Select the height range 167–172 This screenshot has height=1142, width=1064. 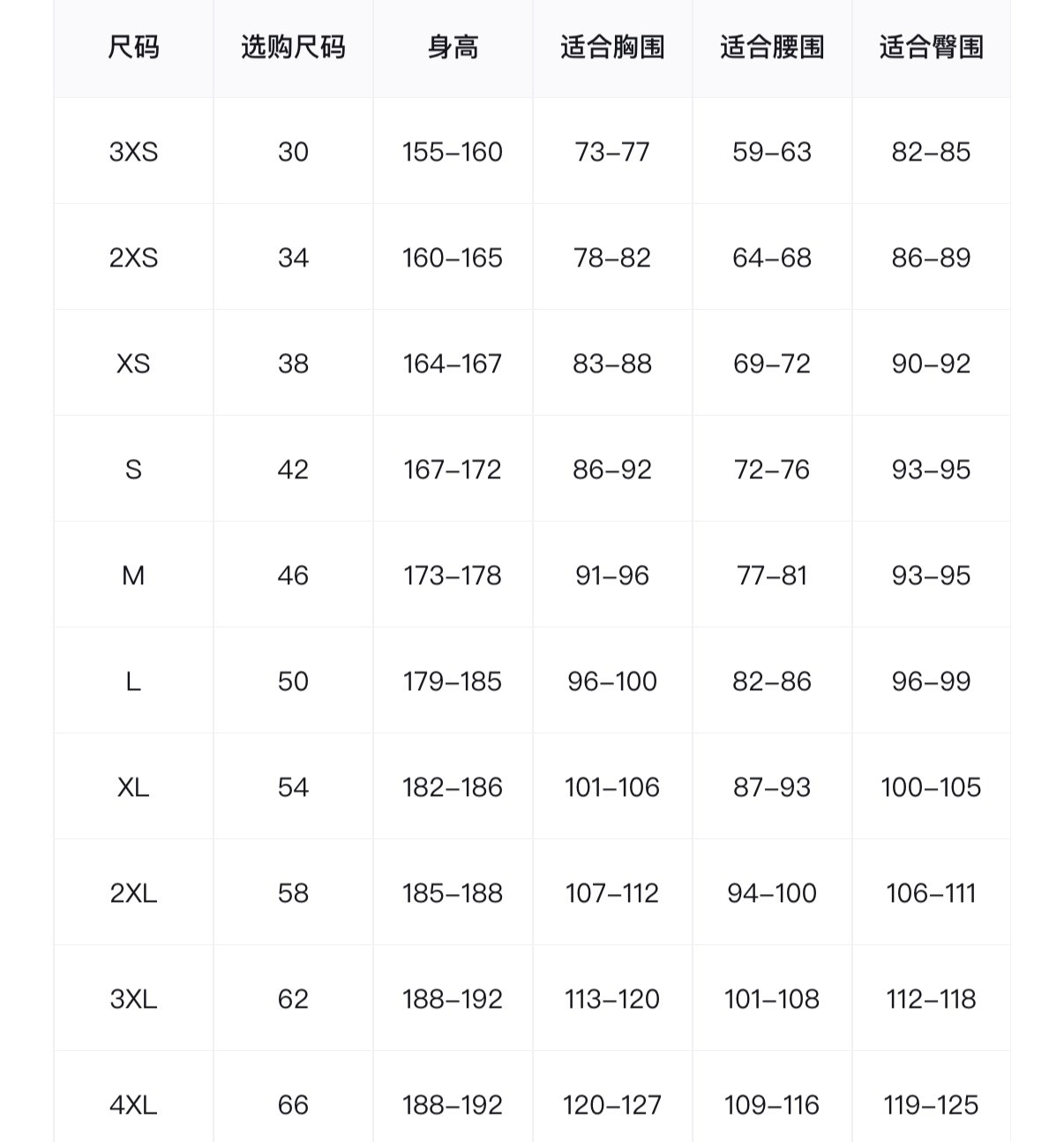[x=453, y=470]
